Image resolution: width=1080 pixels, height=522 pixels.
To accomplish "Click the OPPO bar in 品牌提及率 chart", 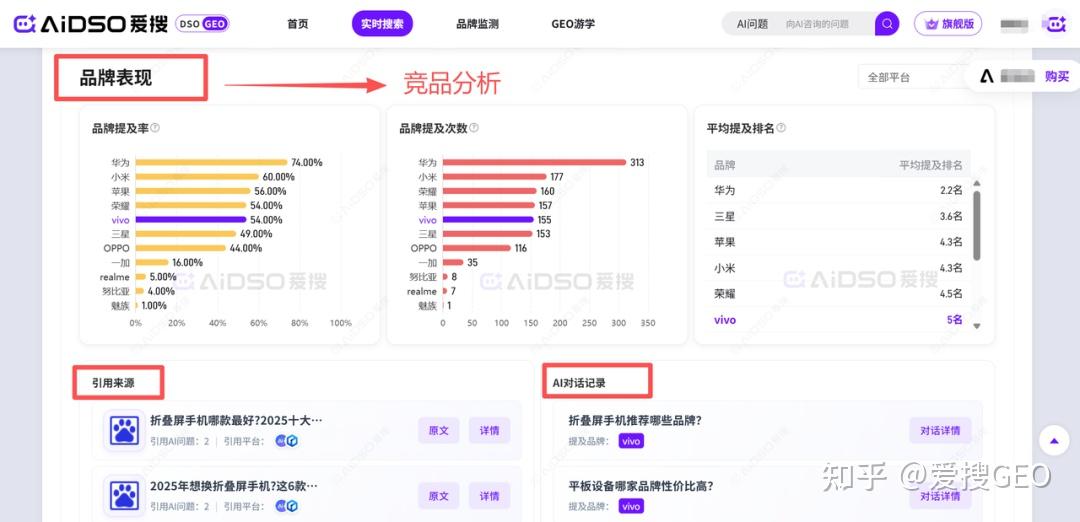I will (x=180, y=248).
